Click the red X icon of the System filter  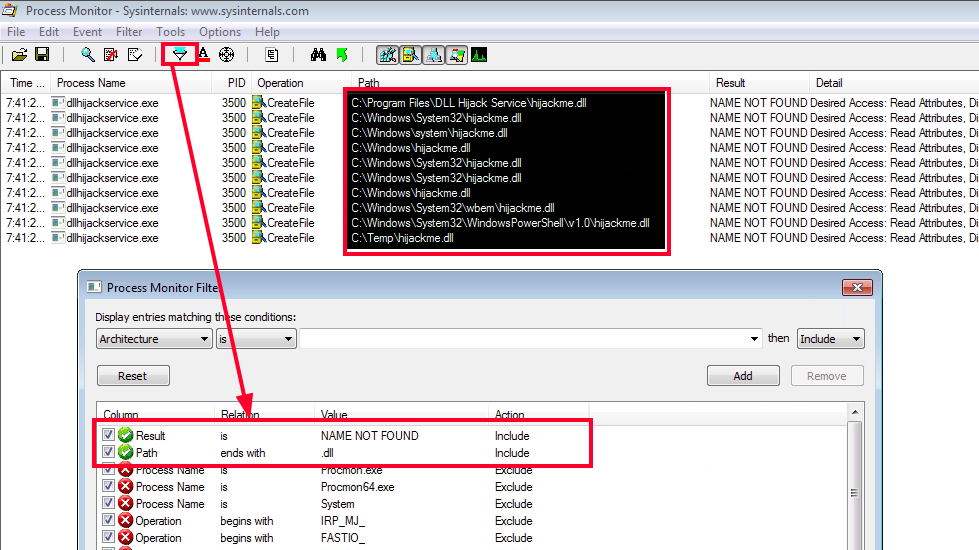(x=125, y=503)
